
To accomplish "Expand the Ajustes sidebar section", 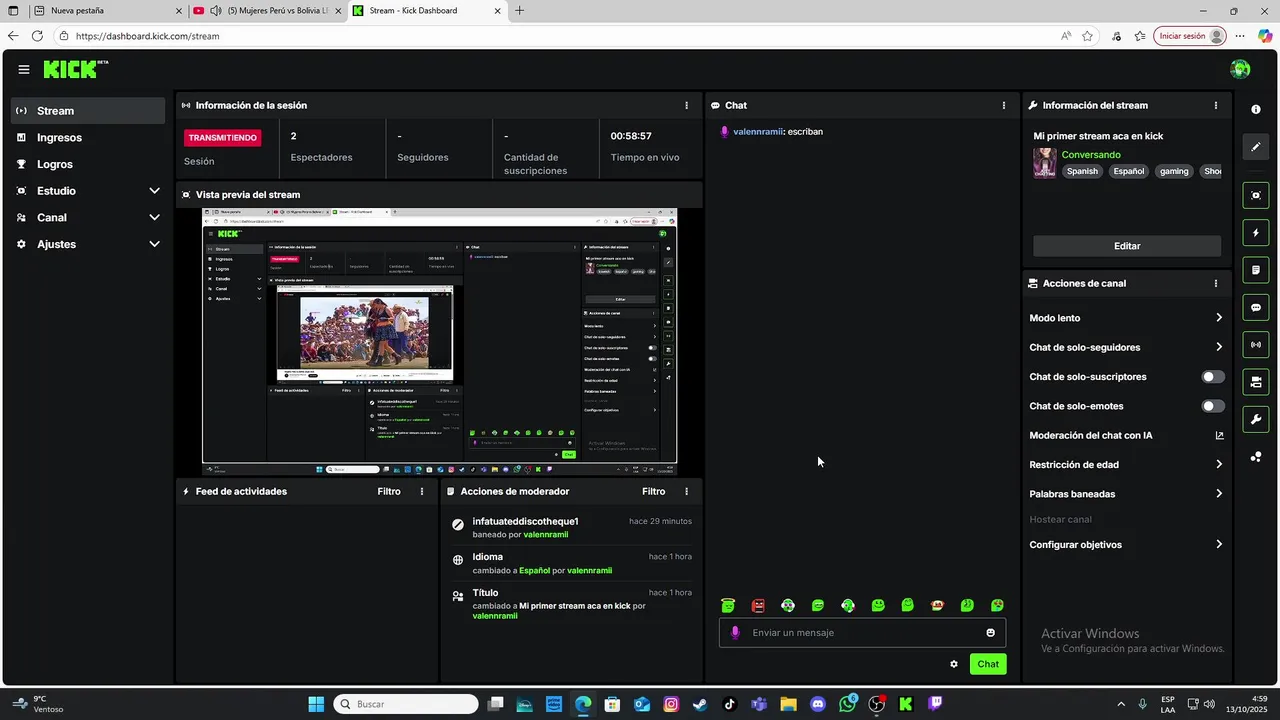I will (x=154, y=244).
